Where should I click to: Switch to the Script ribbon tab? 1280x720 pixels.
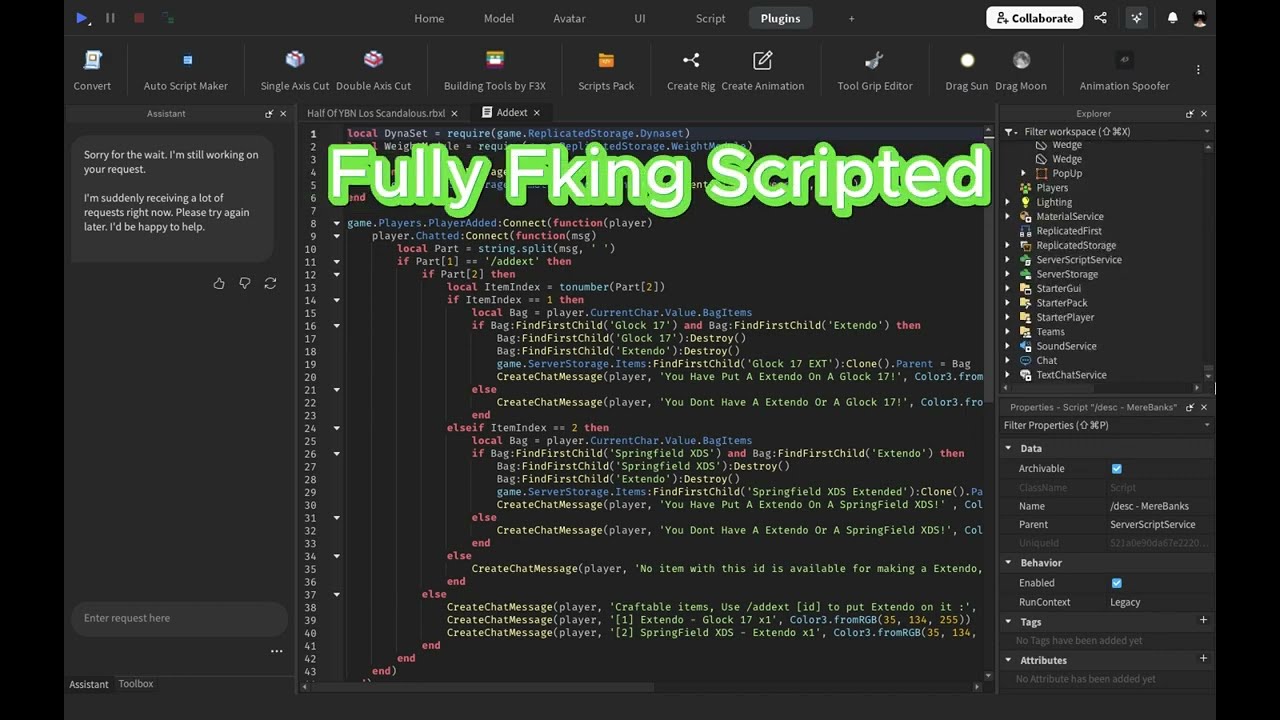711,18
